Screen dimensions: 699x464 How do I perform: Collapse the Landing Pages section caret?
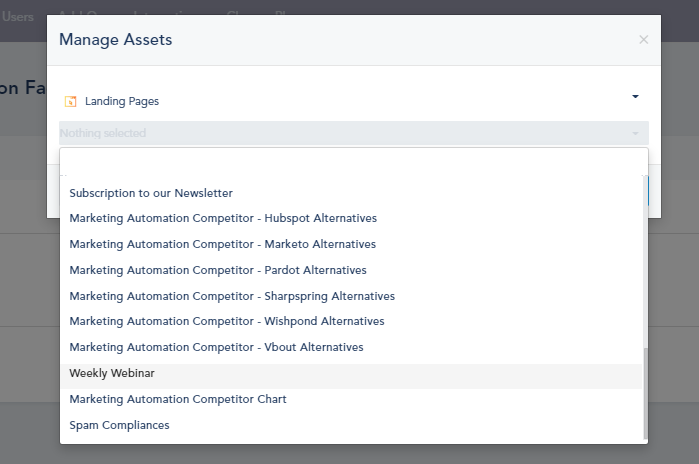[635, 97]
